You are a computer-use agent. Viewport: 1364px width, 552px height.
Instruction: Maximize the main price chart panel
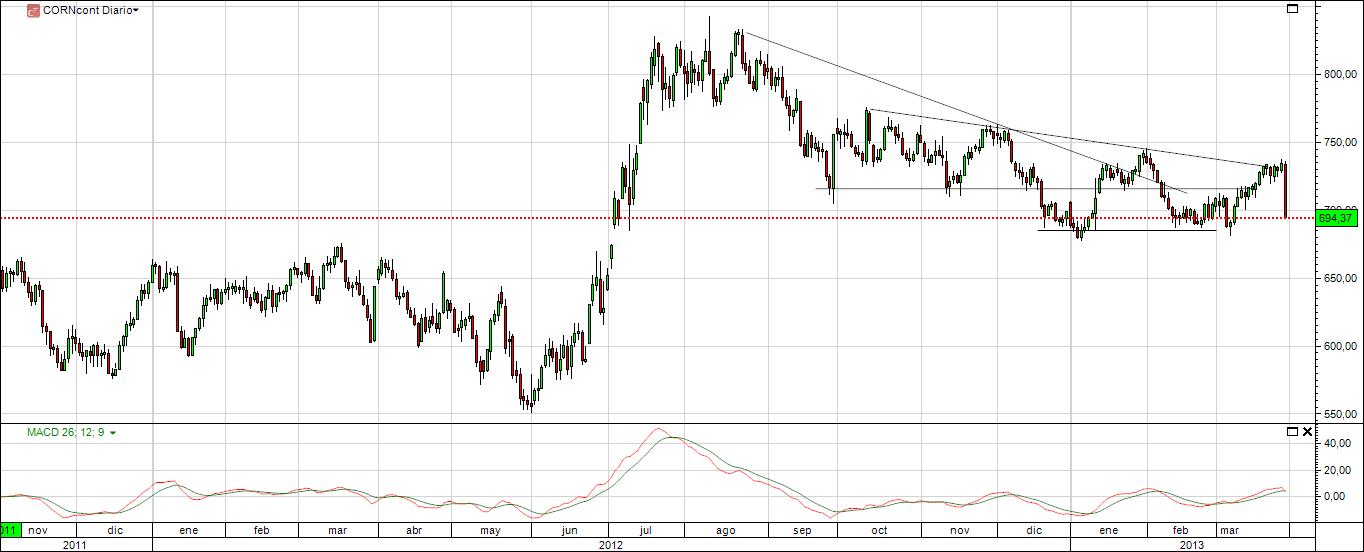tap(1292, 9)
